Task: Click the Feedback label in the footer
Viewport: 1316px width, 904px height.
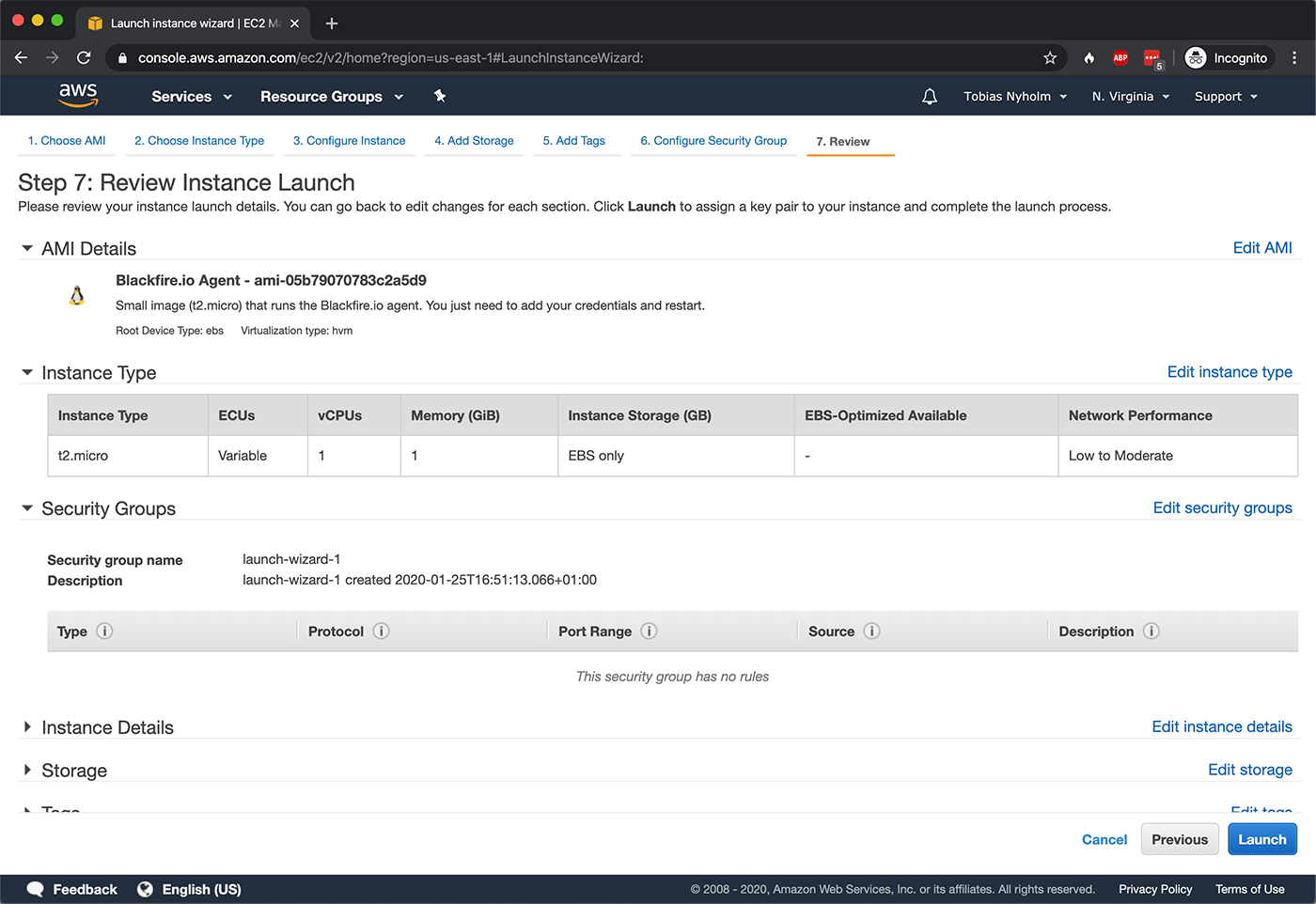Action: (86, 889)
